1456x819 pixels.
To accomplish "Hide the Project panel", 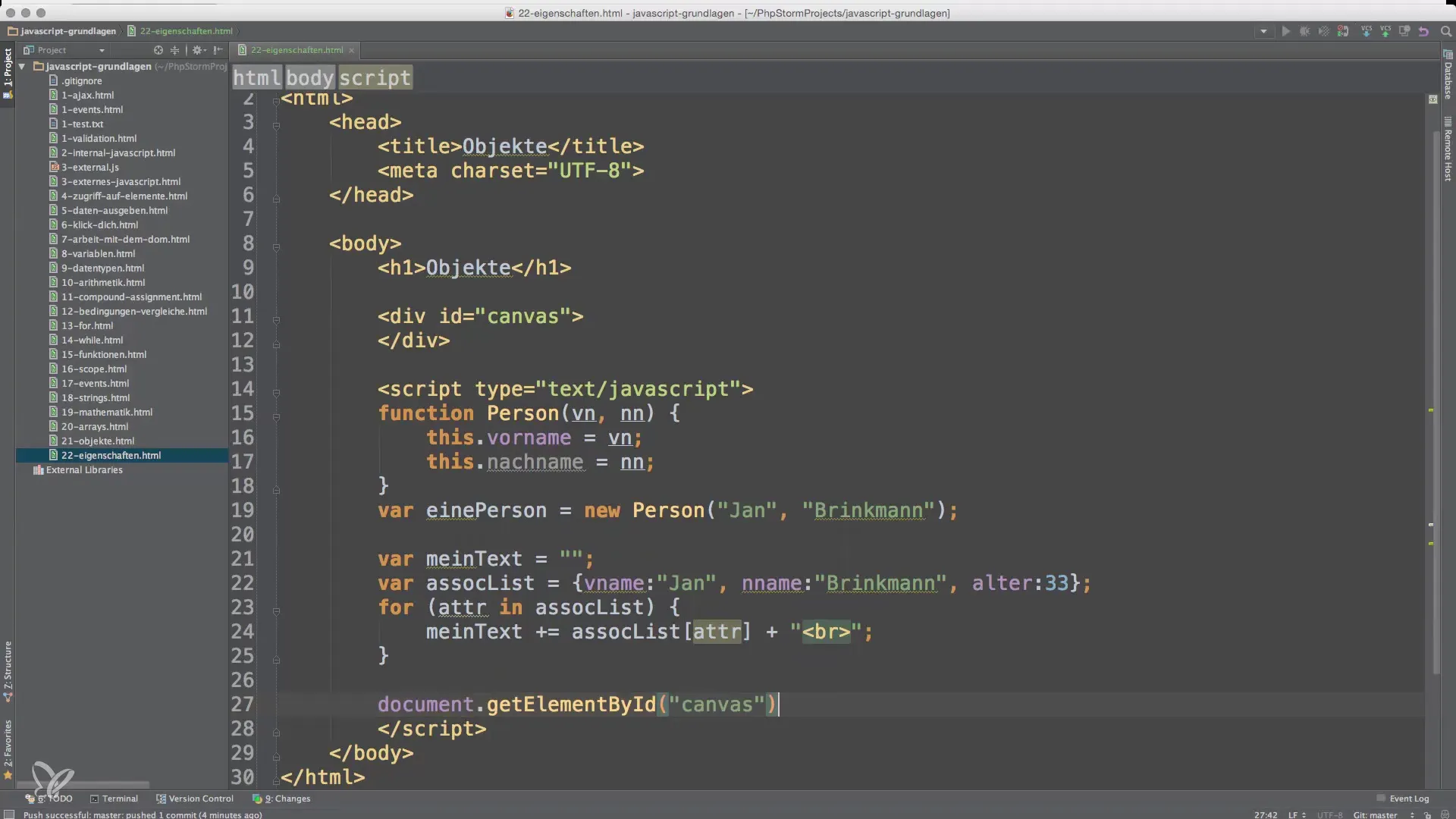I will click(x=218, y=50).
